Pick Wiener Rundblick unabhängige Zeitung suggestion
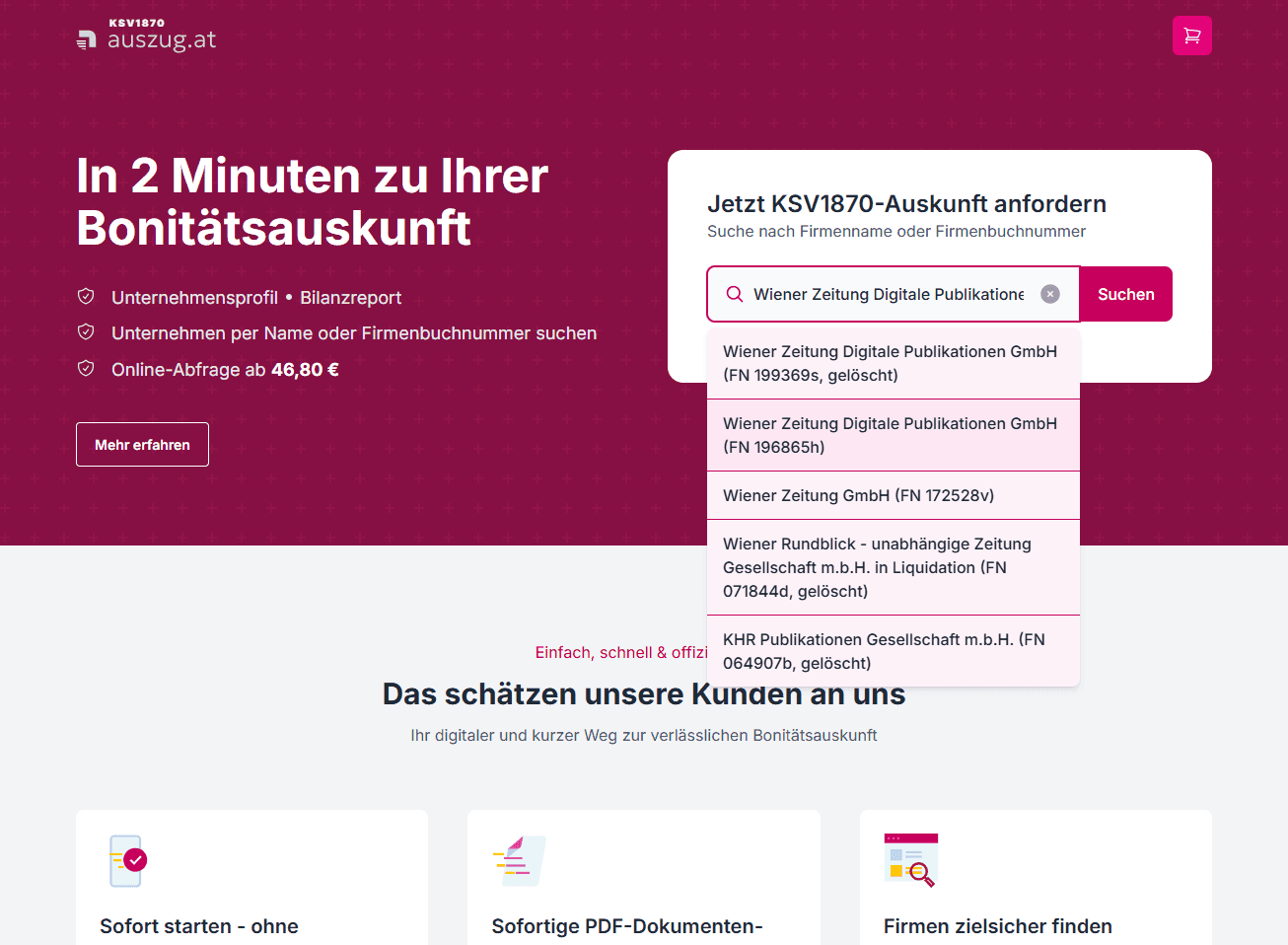 [894, 567]
